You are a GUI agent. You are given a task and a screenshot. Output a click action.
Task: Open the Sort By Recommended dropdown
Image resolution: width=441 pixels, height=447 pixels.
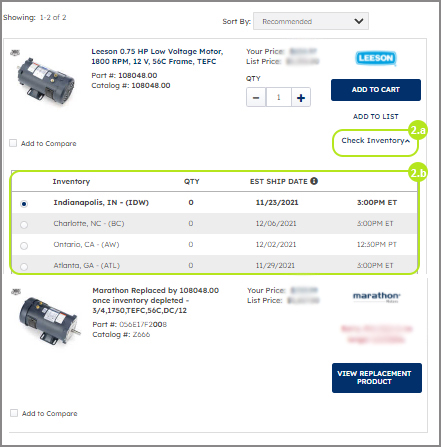tap(311, 21)
